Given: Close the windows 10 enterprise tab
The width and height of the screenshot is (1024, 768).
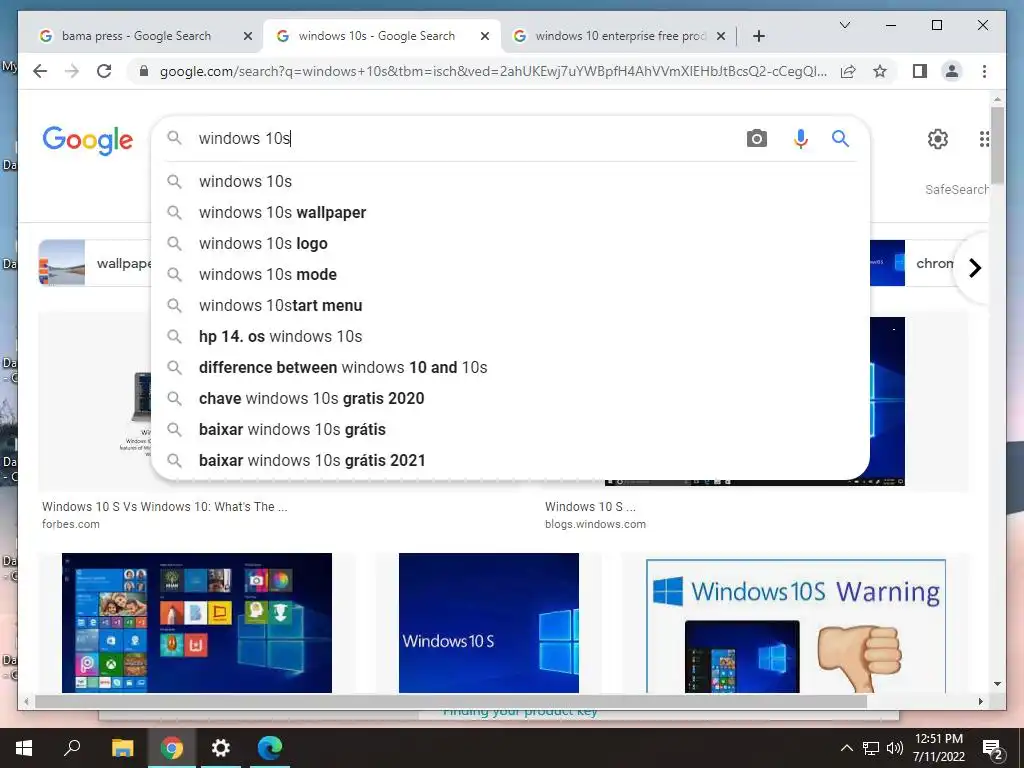Looking at the screenshot, I should point(721,37).
